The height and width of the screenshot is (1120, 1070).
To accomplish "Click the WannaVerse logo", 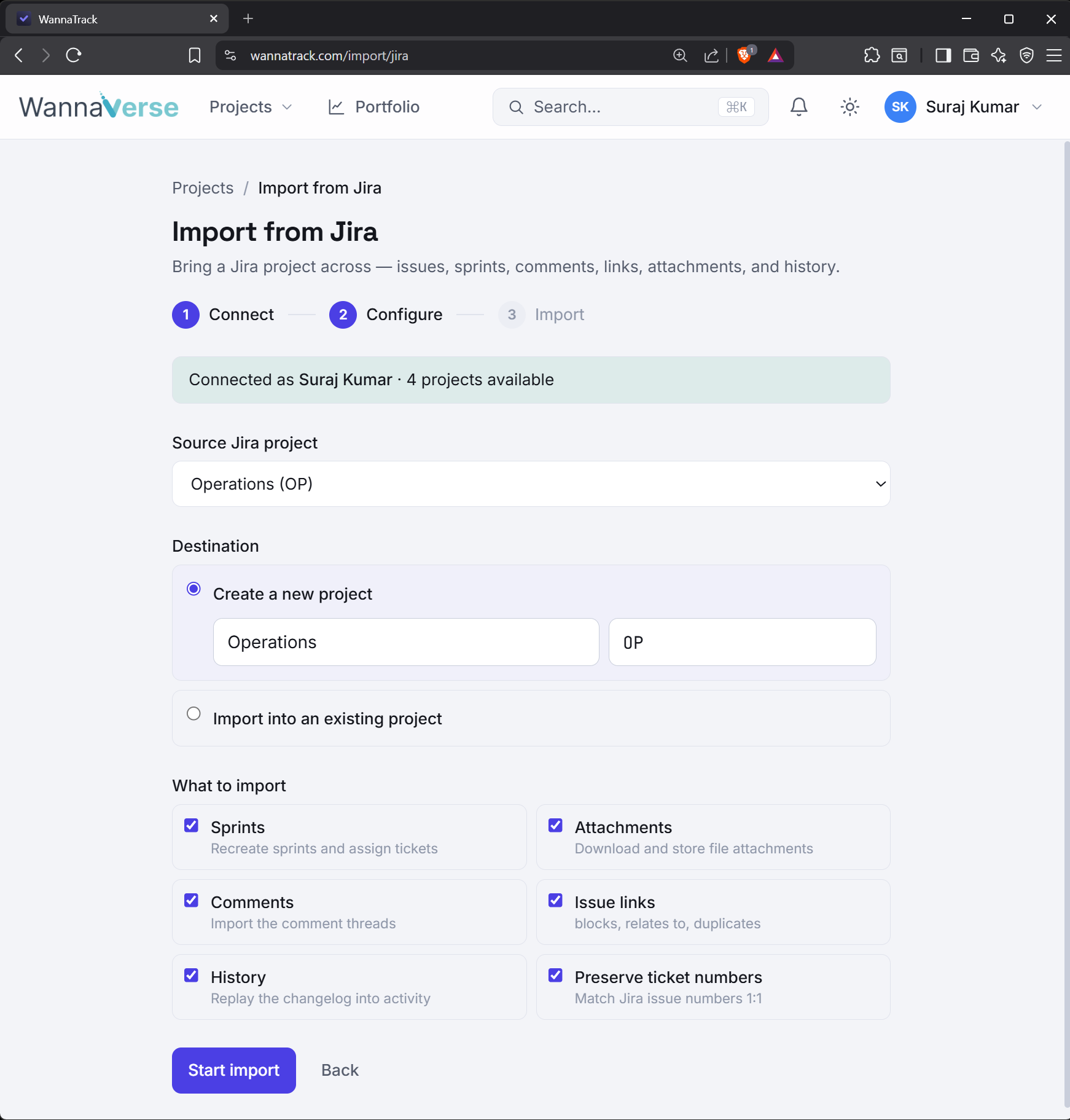I will (x=99, y=106).
